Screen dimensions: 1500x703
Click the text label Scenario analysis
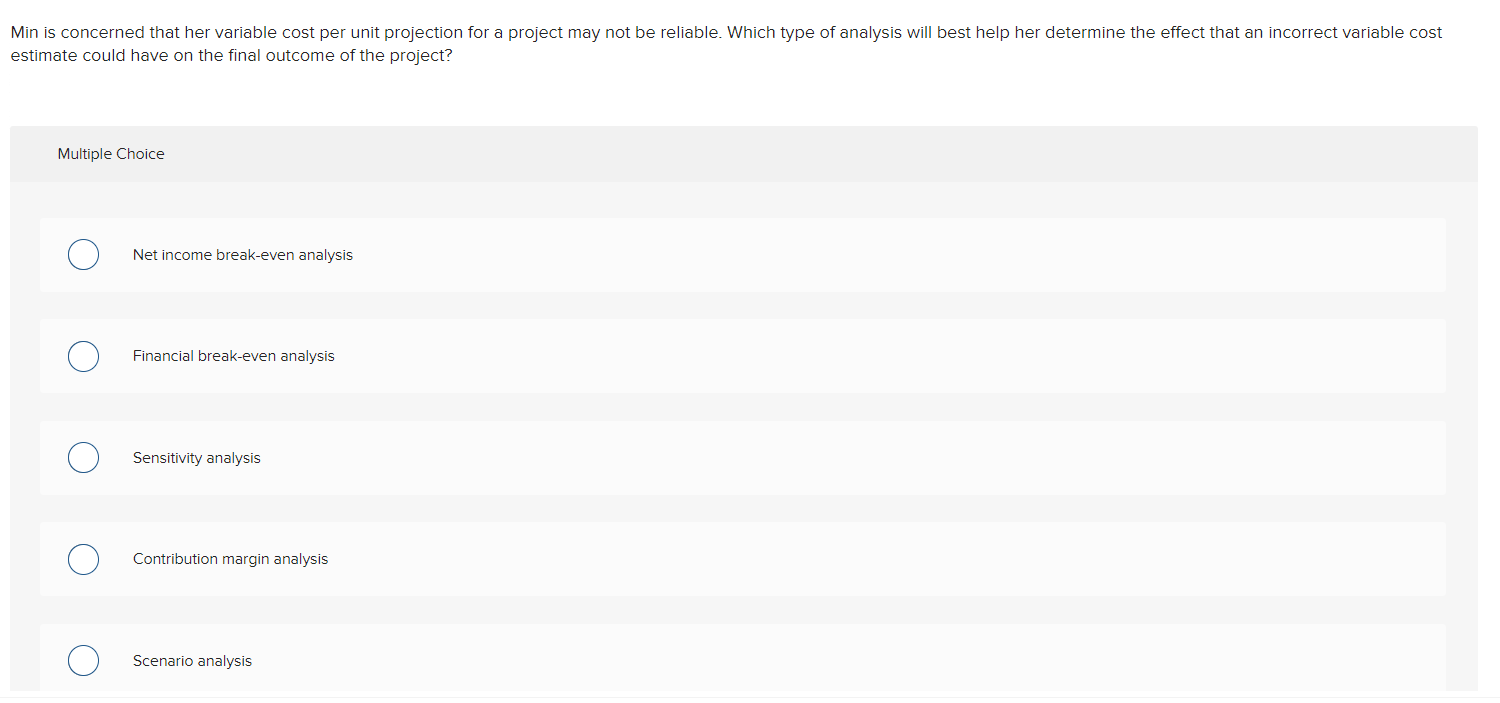click(191, 660)
